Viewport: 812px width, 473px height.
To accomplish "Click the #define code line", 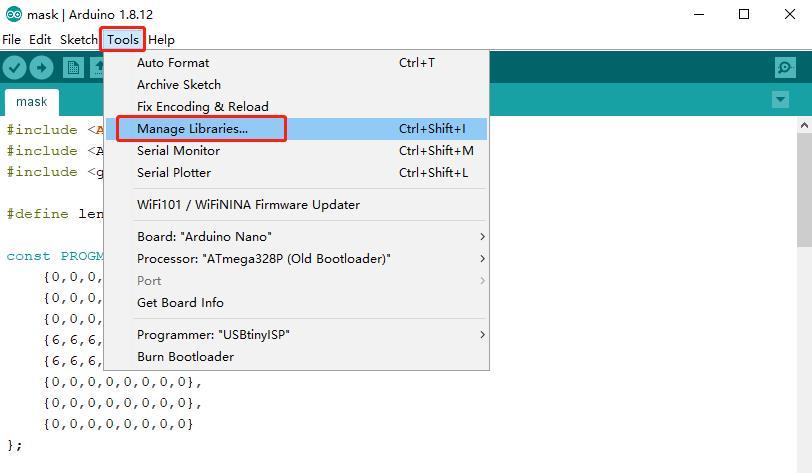I will [x=55, y=213].
